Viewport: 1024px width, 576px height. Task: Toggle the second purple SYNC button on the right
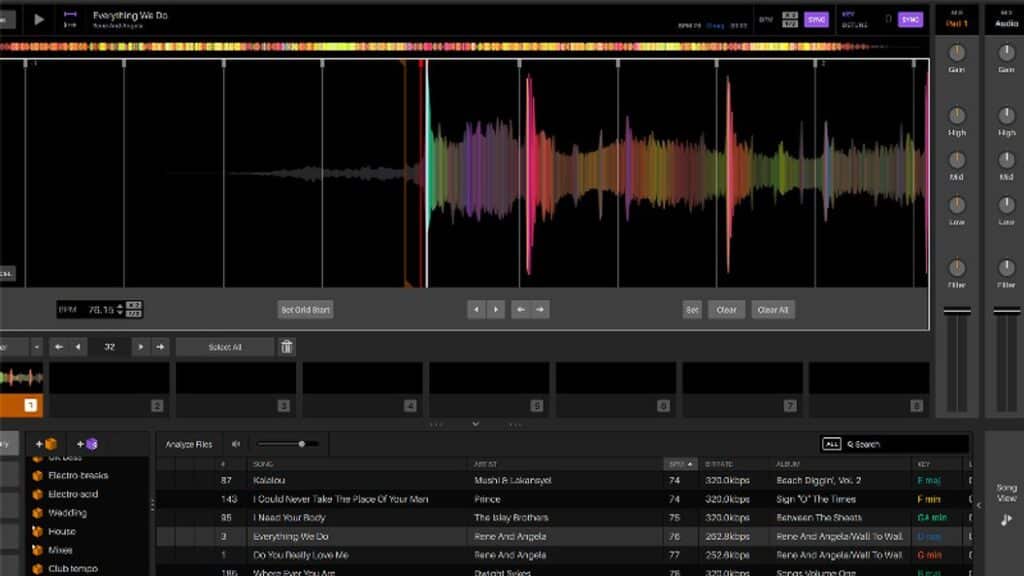[x=910, y=20]
